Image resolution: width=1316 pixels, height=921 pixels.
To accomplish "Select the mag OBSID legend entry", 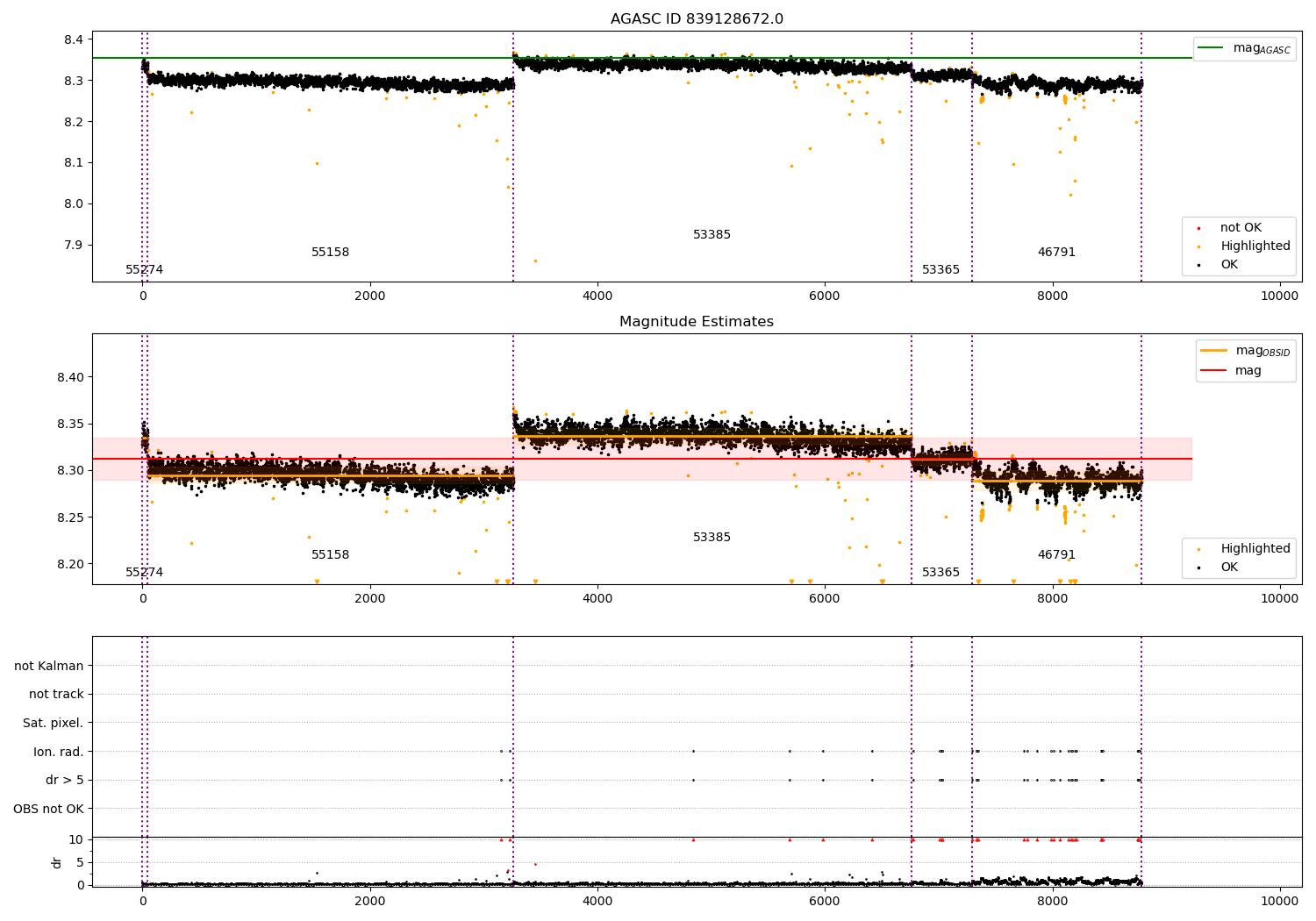I will click(x=1246, y=351).
